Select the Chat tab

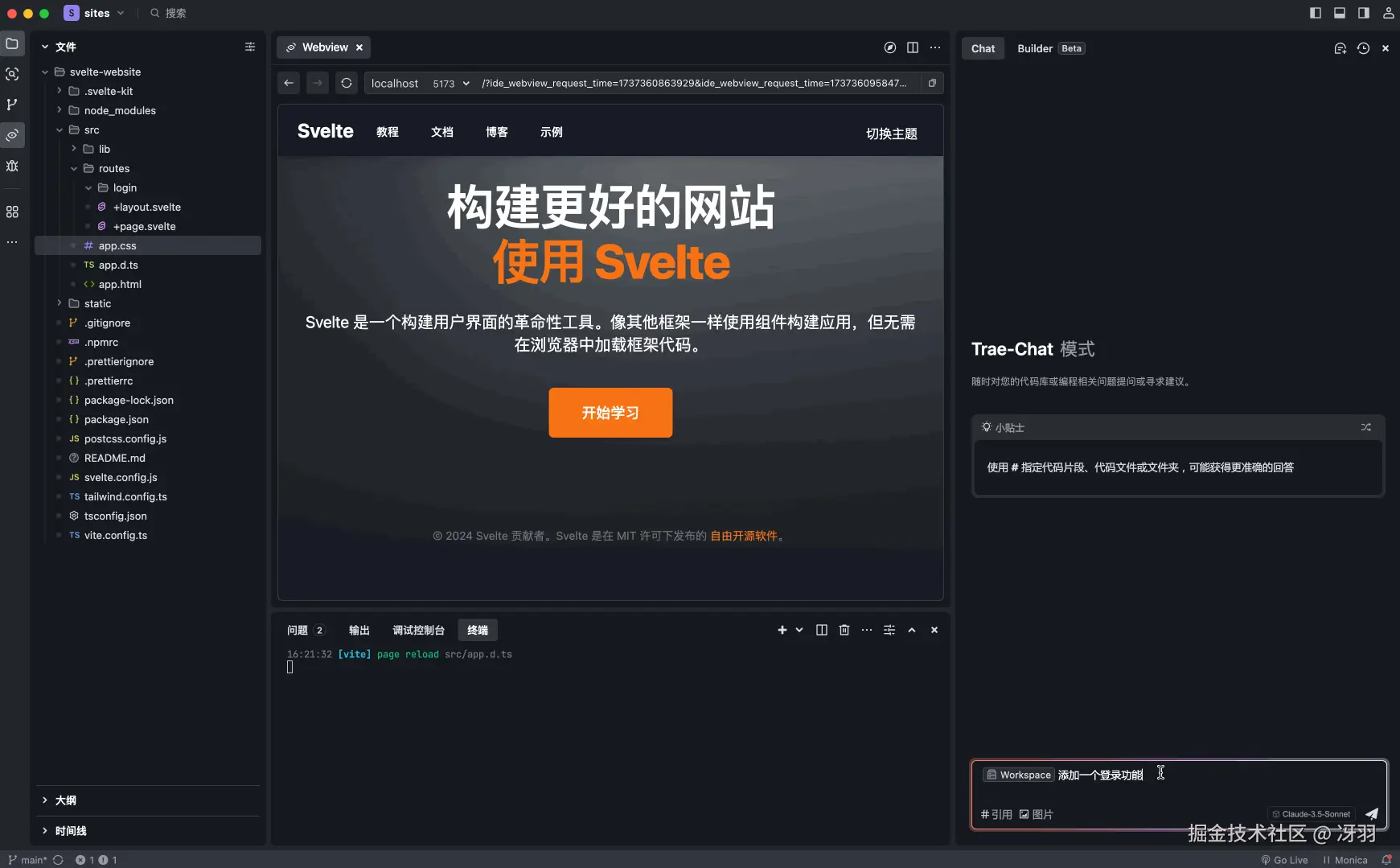pyautogui.click(x=983, y=48)
